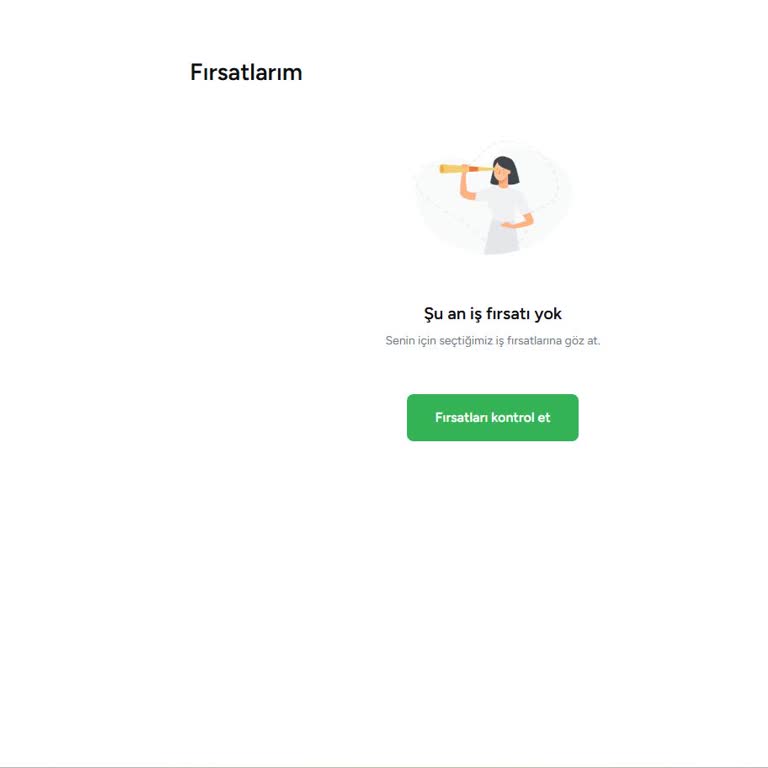Click the word Fırsatları on green button
768x768 pixels.
pos(461,417)
